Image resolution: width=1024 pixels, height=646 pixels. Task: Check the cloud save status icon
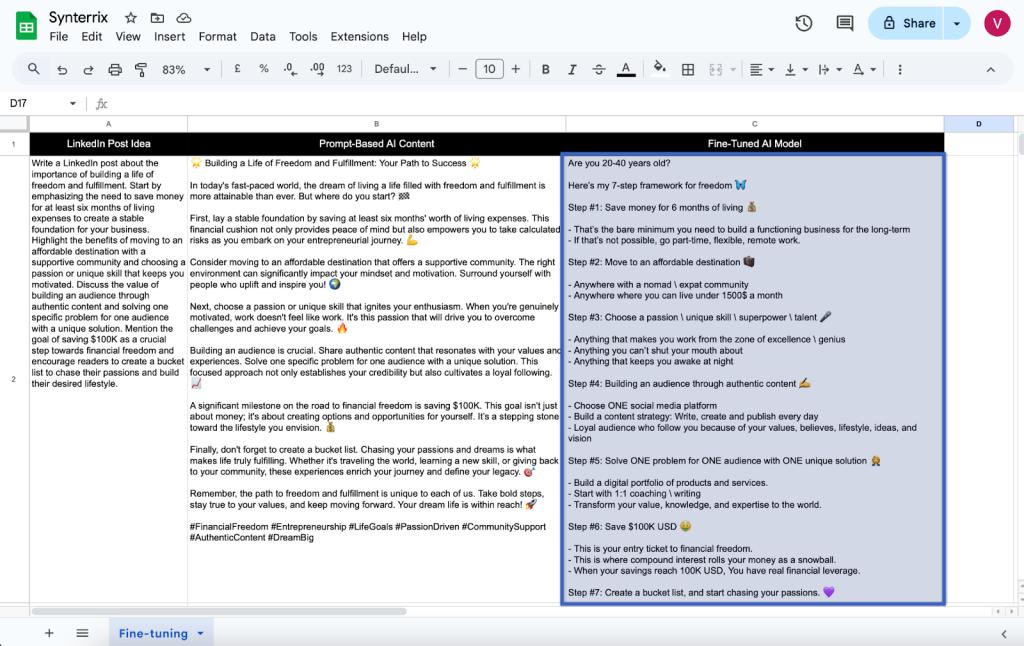tap(184, 18)
